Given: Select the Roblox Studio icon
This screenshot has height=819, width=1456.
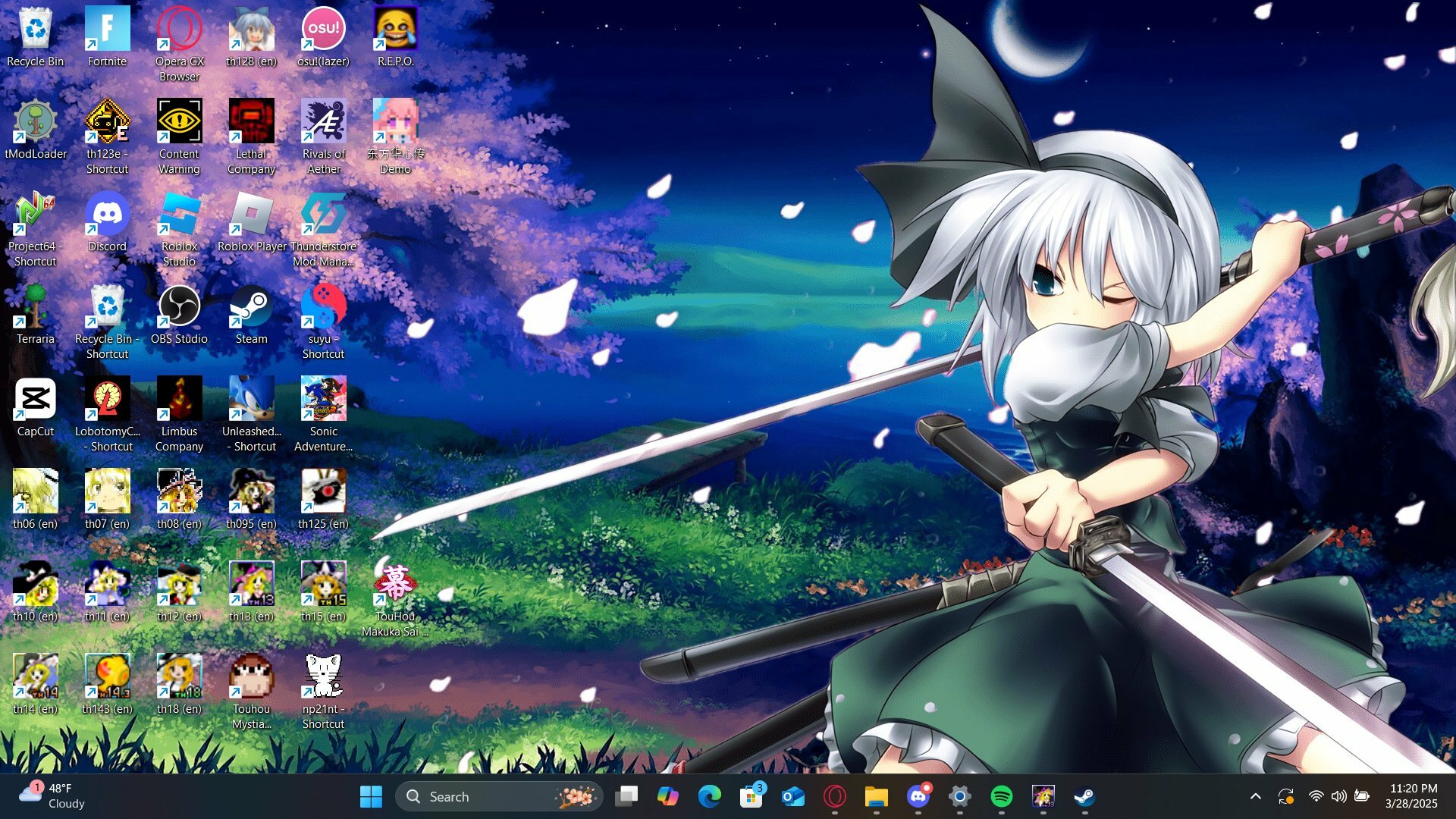Looking at the screenshot, I should pos(180,229).
